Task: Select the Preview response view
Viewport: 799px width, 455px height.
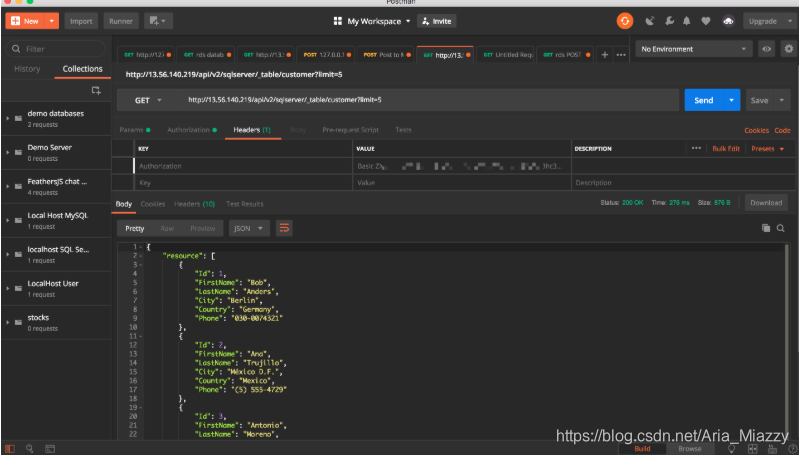Action: point(203,228)
